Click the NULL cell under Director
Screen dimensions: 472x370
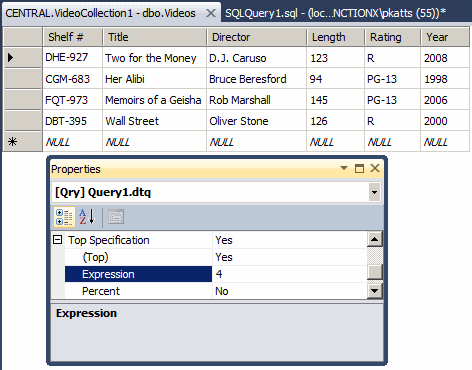256,142
